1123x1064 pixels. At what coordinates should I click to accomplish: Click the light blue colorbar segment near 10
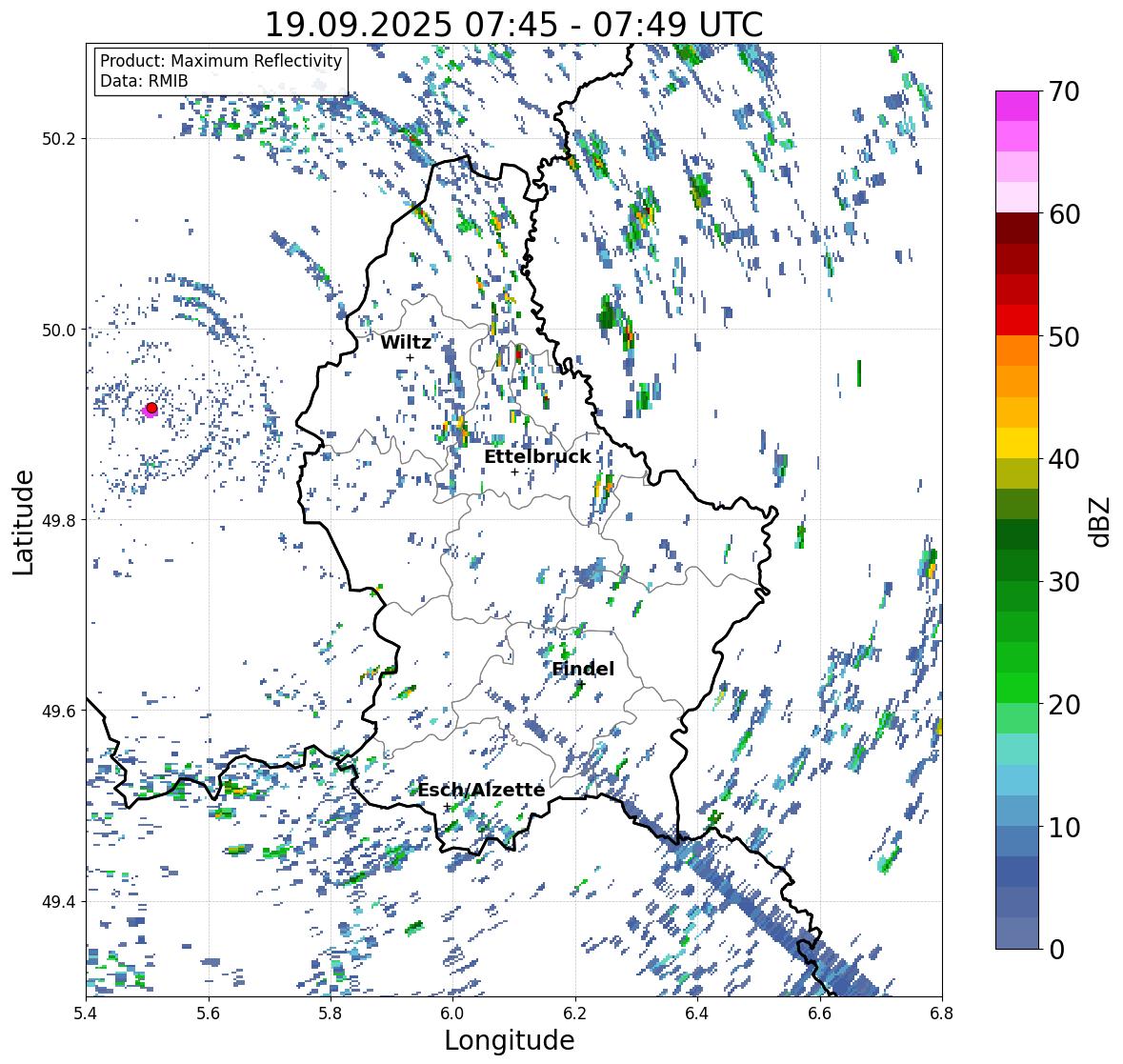point(1017,812)
